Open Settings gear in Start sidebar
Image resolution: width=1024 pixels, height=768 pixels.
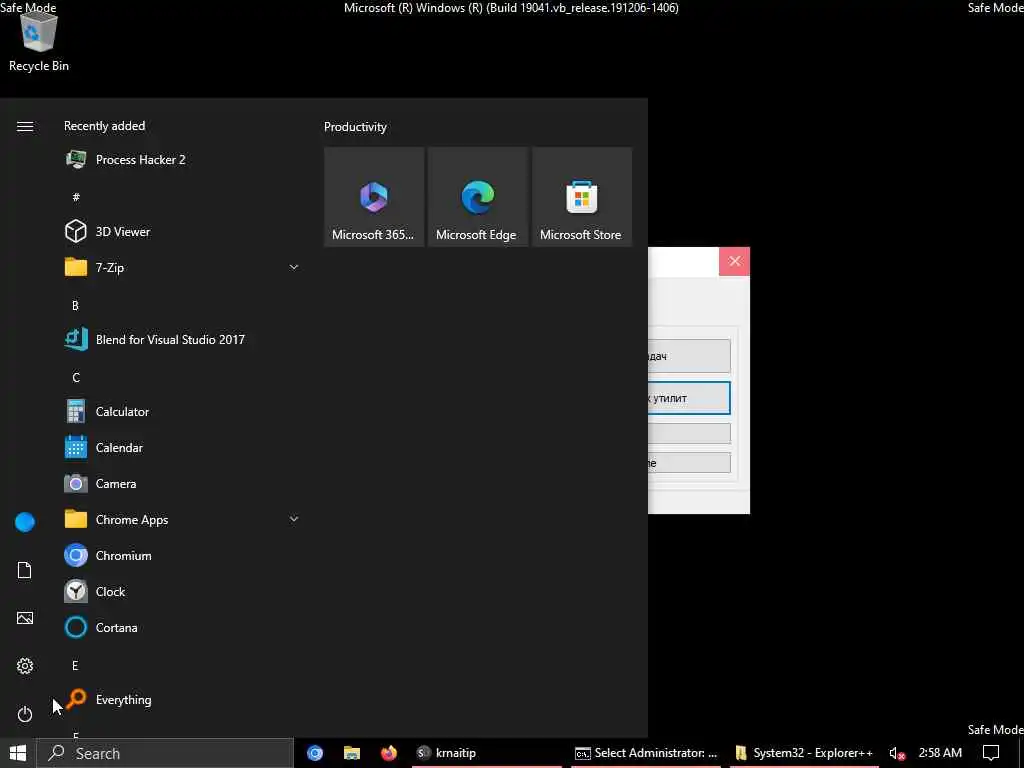[x=25, y=665]
